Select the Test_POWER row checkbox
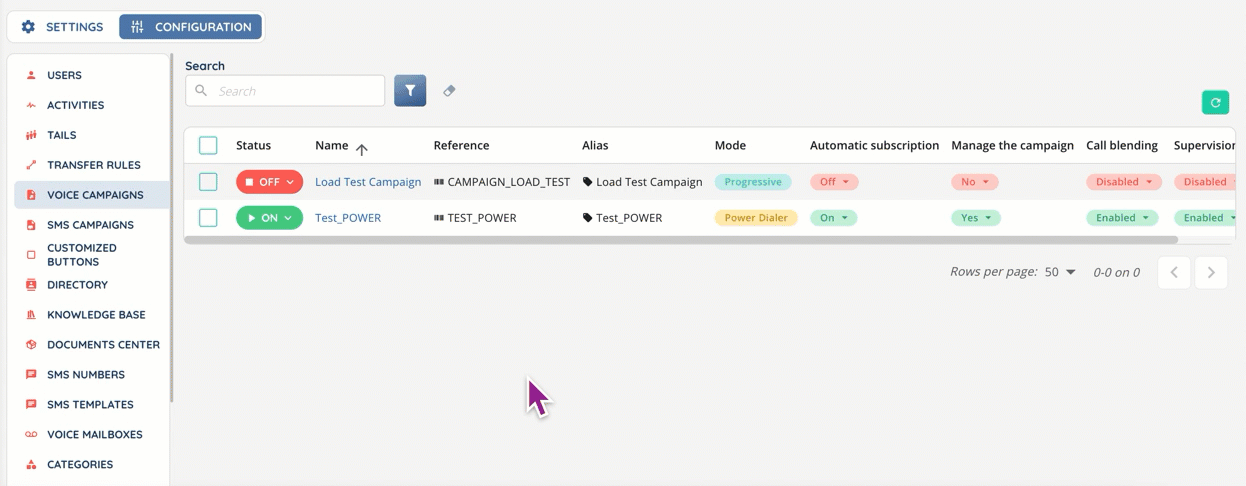Image resolution: width=1246 pixels, height=486 pixels. click(x=208, y=218)
